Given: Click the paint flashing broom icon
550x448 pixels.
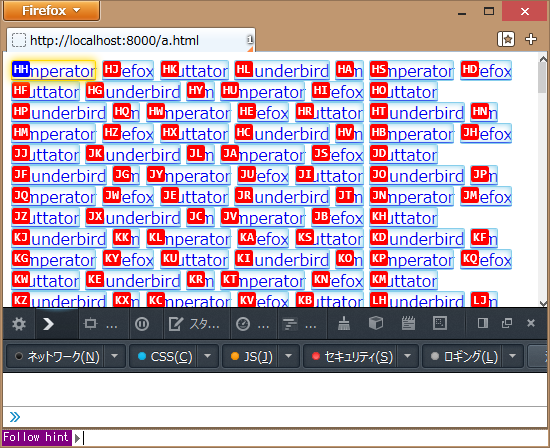Looking at the screenshot, I should [x=344, y=323].
